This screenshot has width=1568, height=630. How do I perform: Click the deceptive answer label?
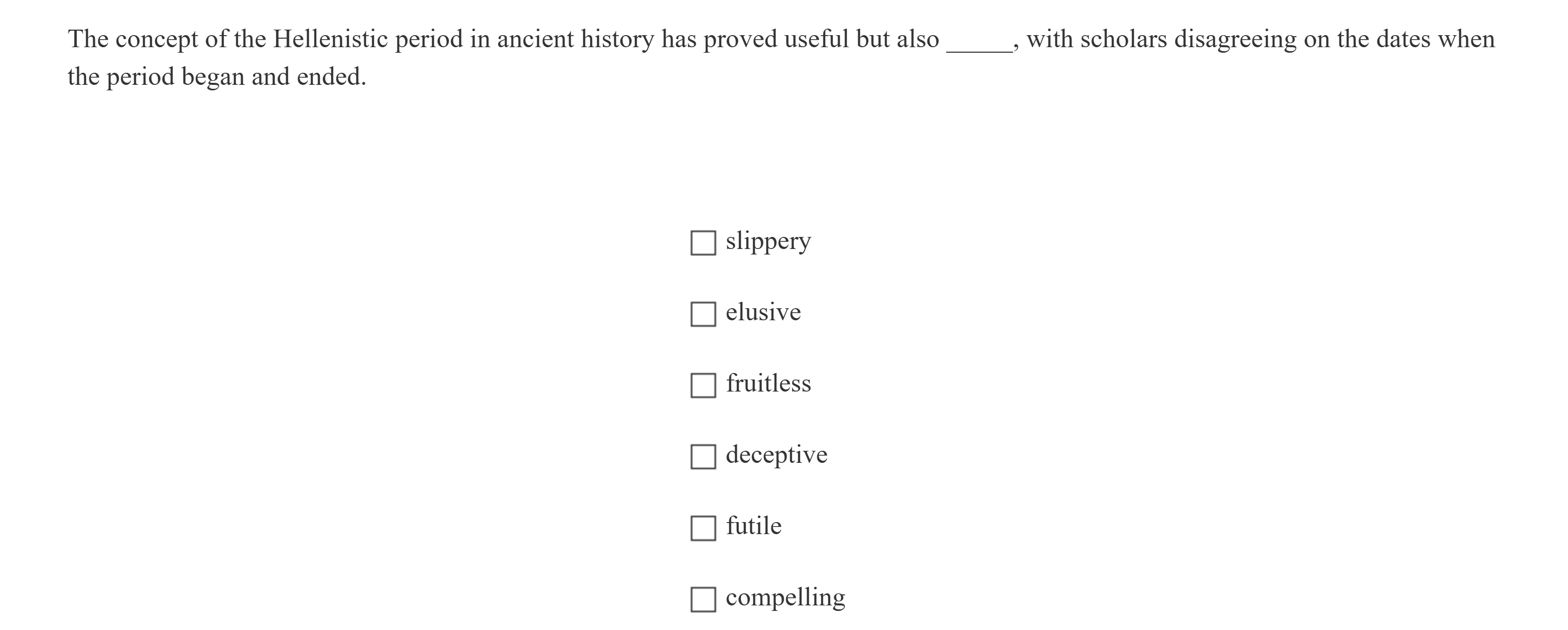pos(776,455)
